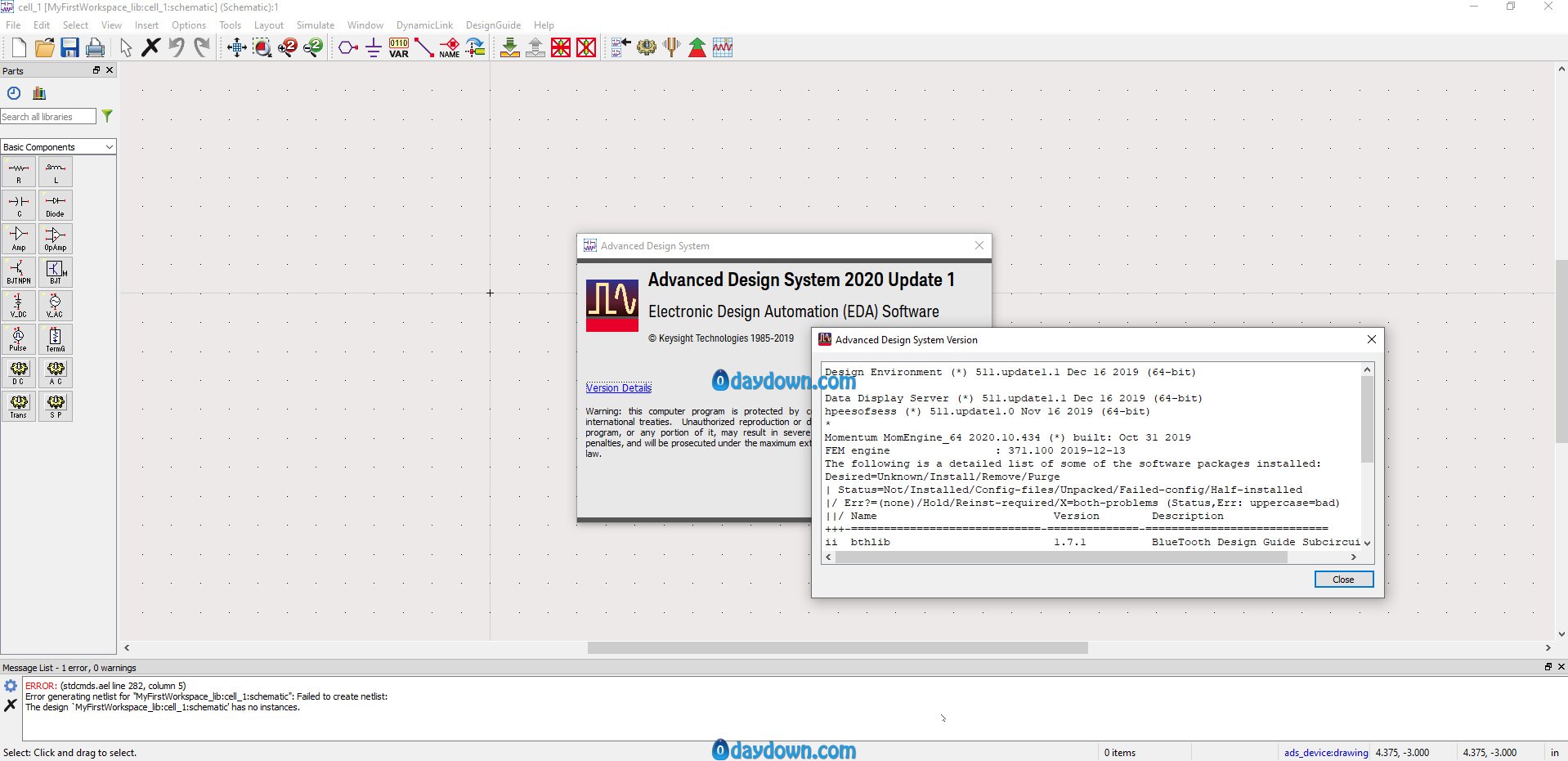Pop out of hierarchy with the up arrow icon

(535, 47)
